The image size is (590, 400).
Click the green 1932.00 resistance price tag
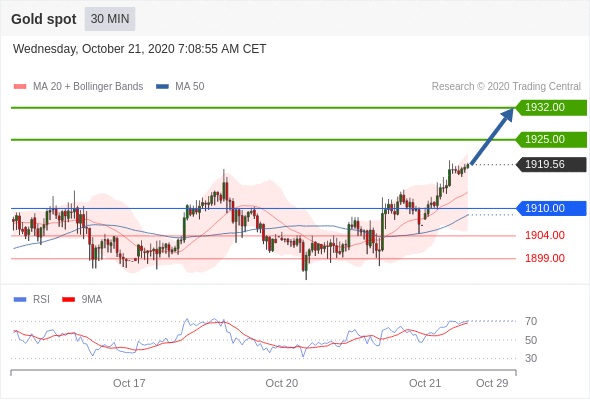pyautogui.click(x=551, y=107)
